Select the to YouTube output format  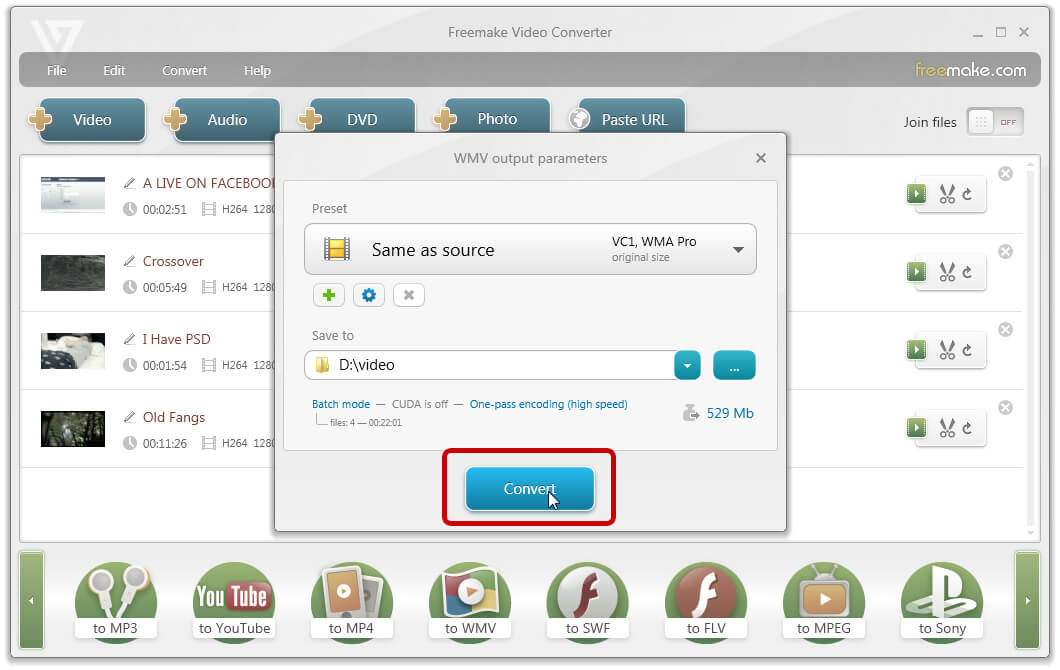[x=234, y=600]
